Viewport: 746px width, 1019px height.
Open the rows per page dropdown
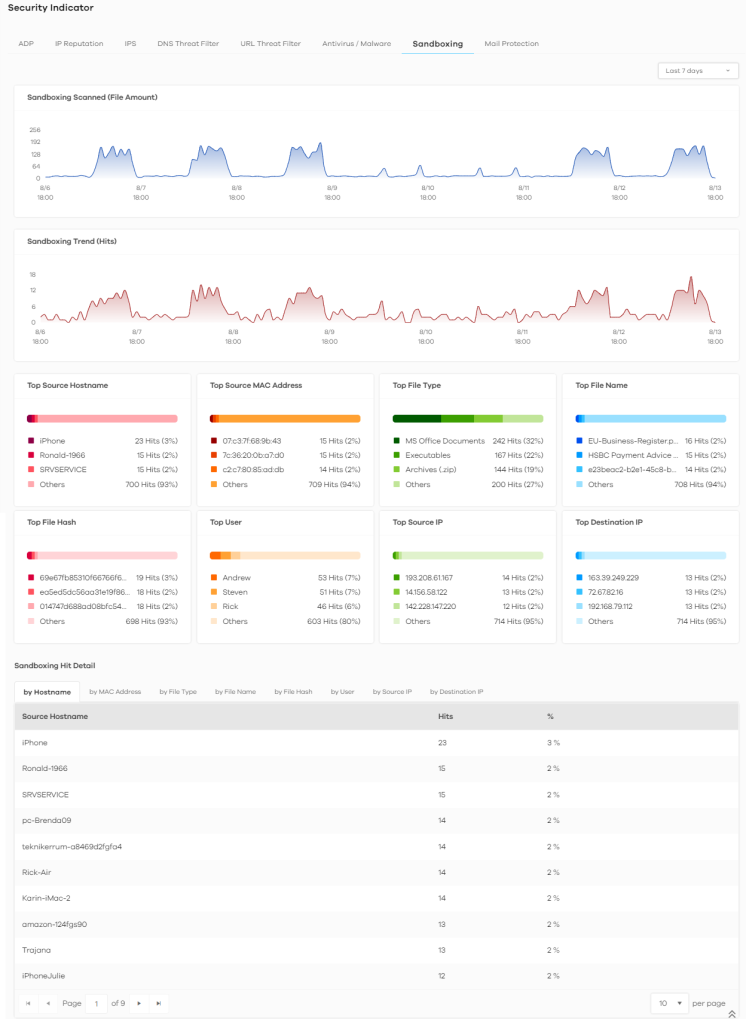click(x=669, y=1003)
